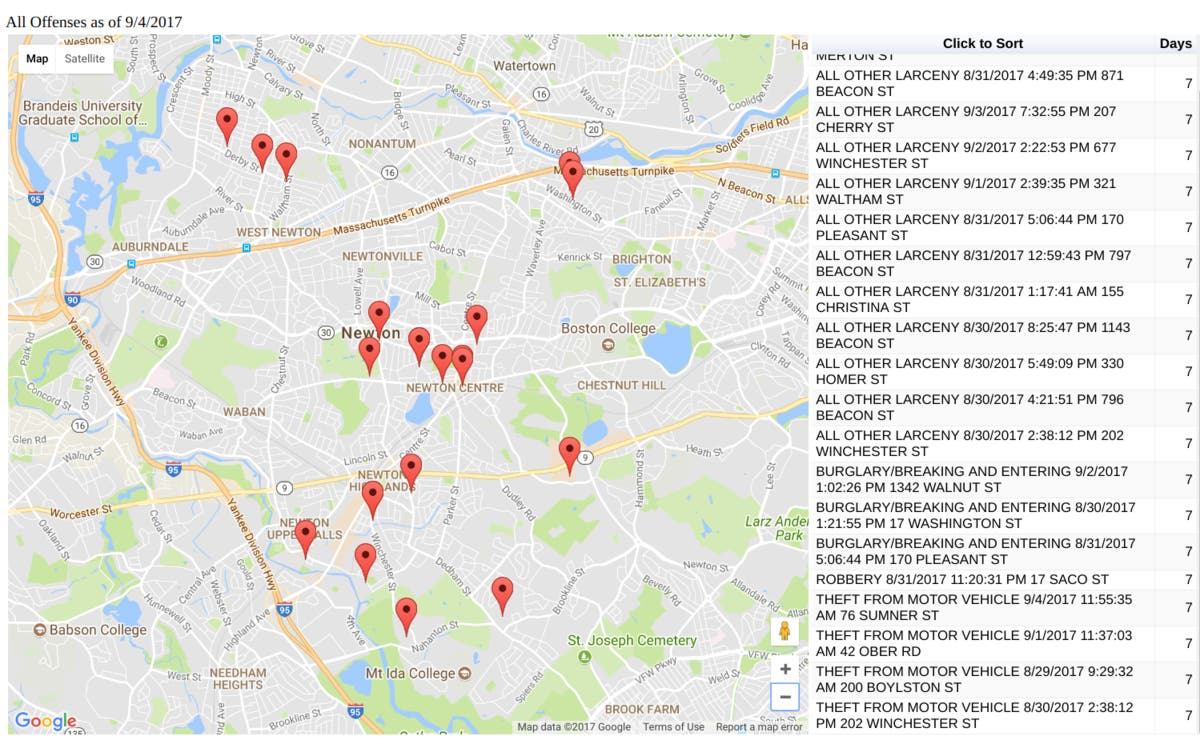Click the map pin on Route 9 near Chestnut Hill
The width and height of the screenshot is (1200, 744).
point(569,455)
